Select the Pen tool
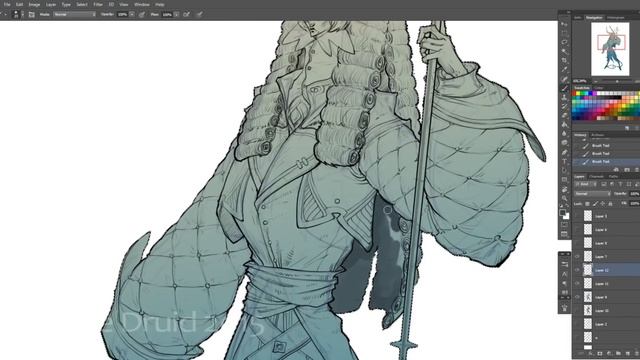 coord(564,152)
